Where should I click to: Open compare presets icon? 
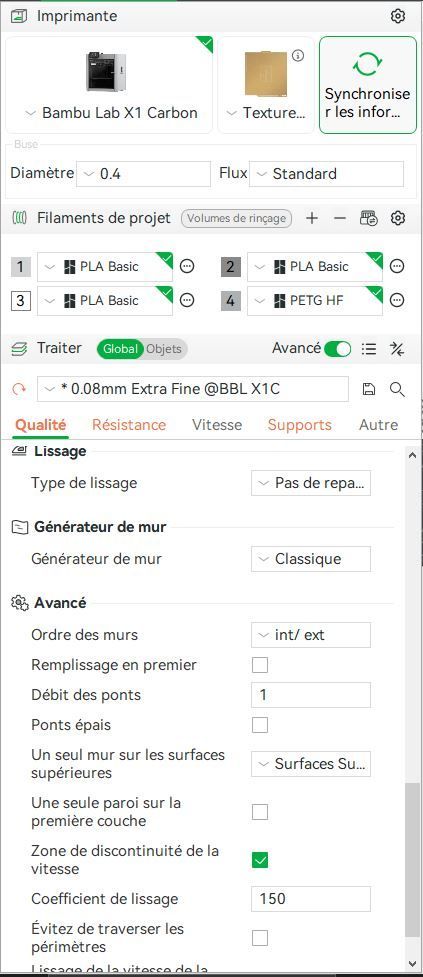point(397,348)
